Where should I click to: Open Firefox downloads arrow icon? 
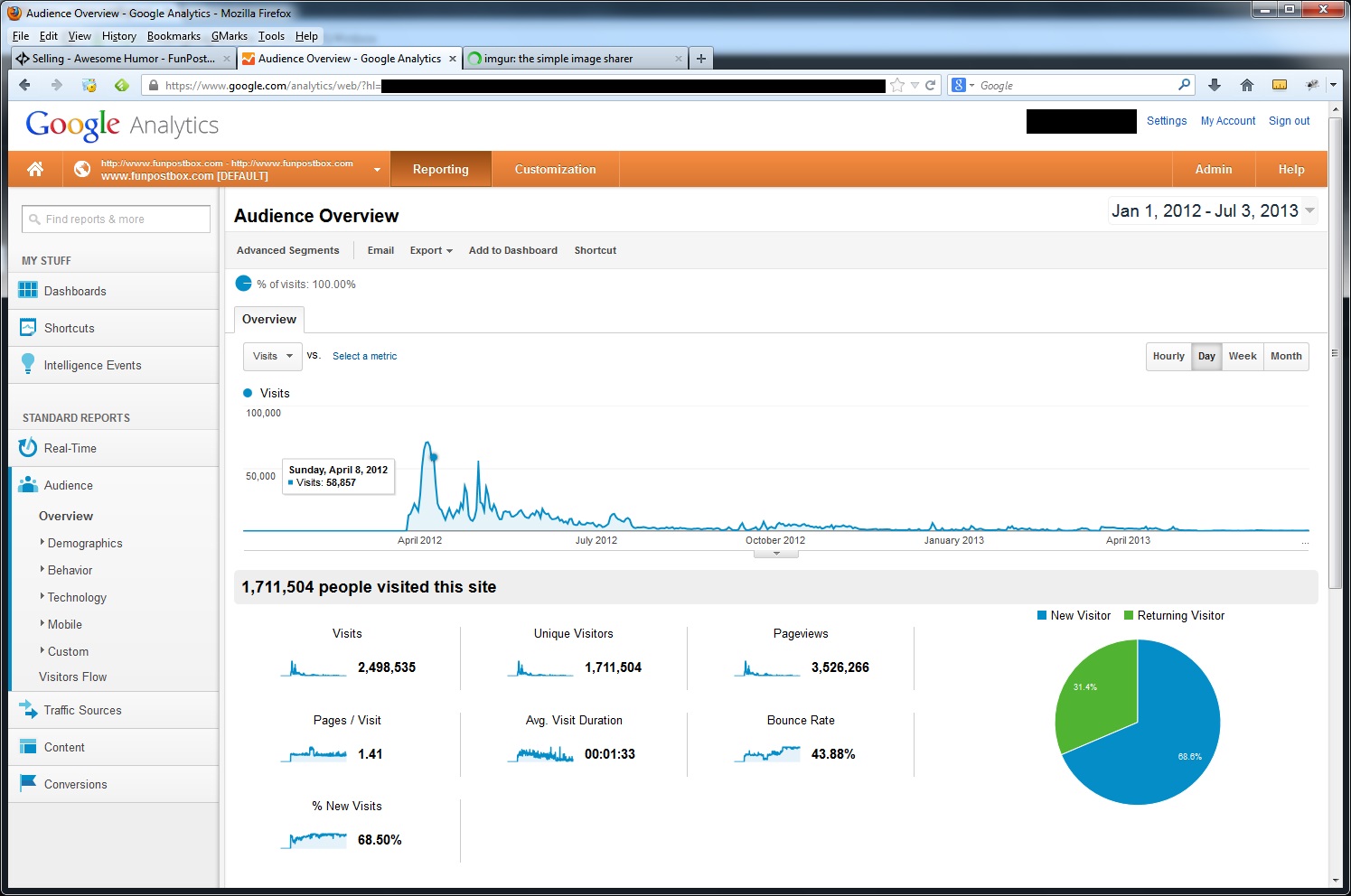tap(1215, 85)
